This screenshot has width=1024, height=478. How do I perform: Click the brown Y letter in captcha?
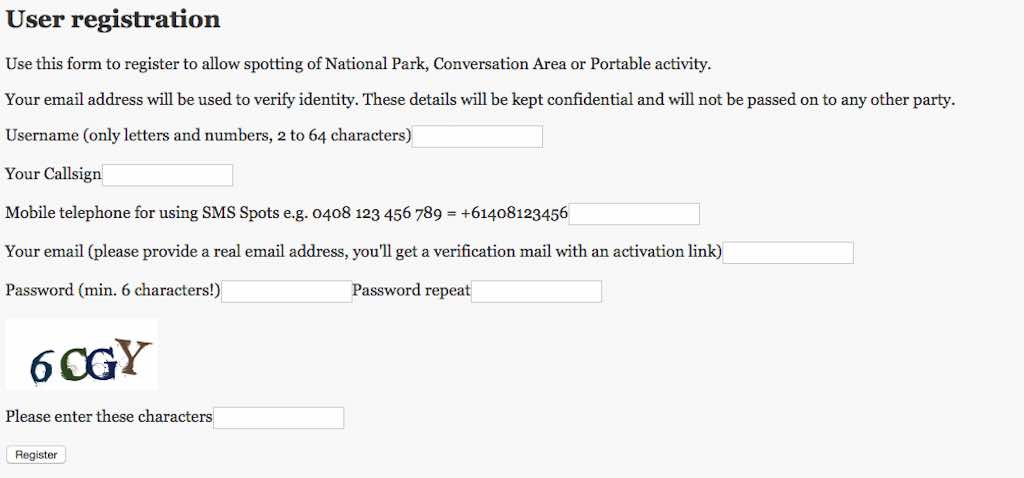pos(135,357)
